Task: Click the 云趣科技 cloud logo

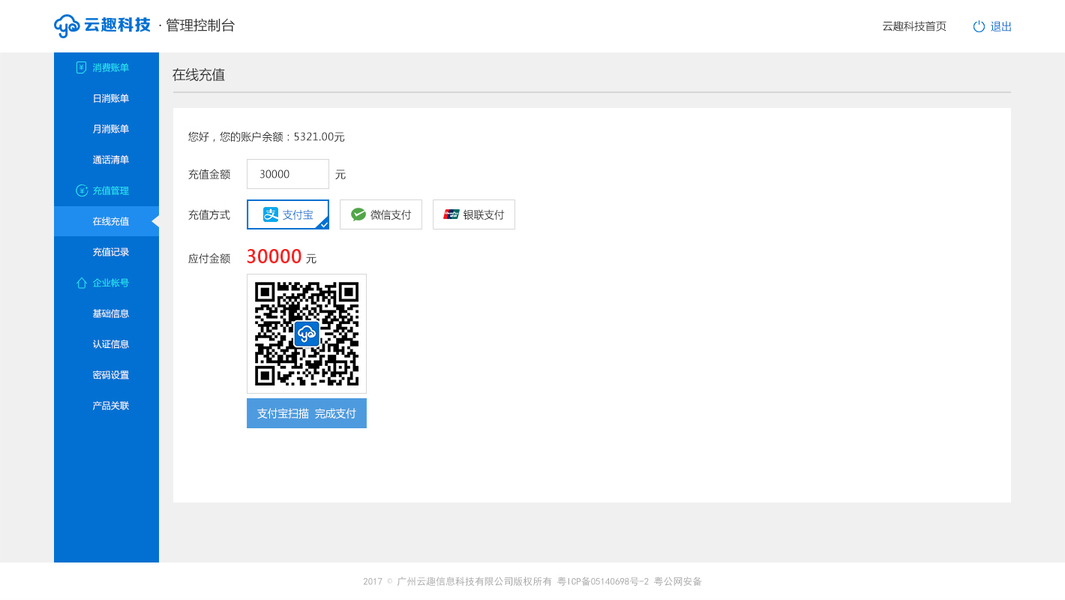Action: (x=67, y=26)
